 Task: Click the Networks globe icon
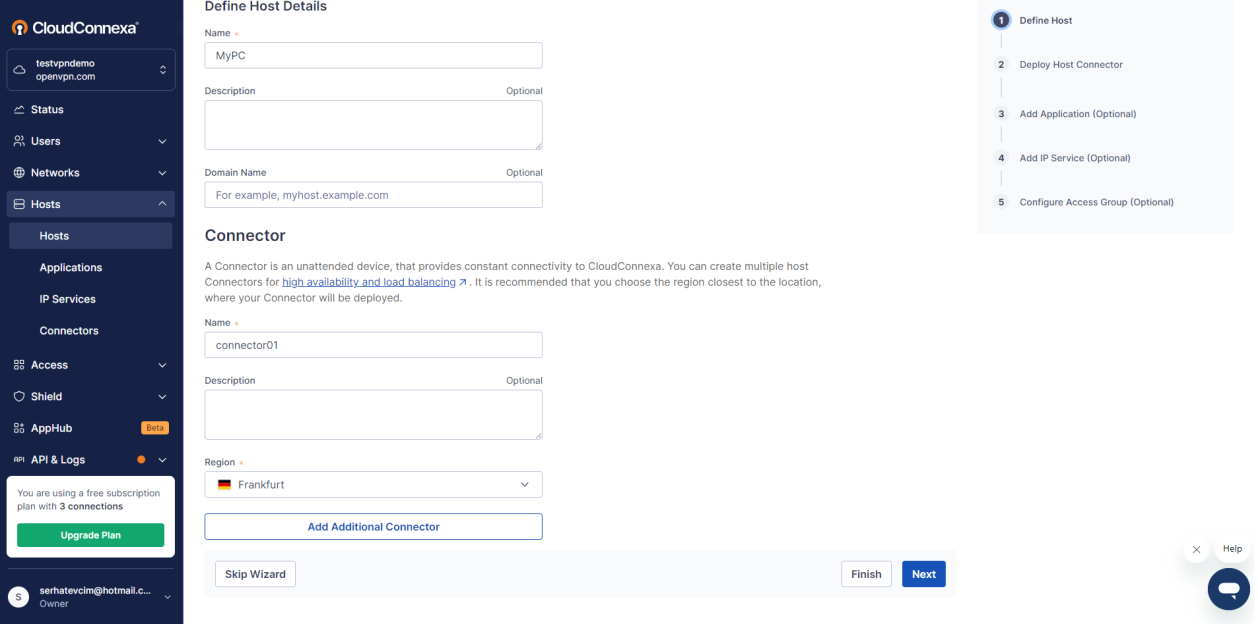point(19,173)
